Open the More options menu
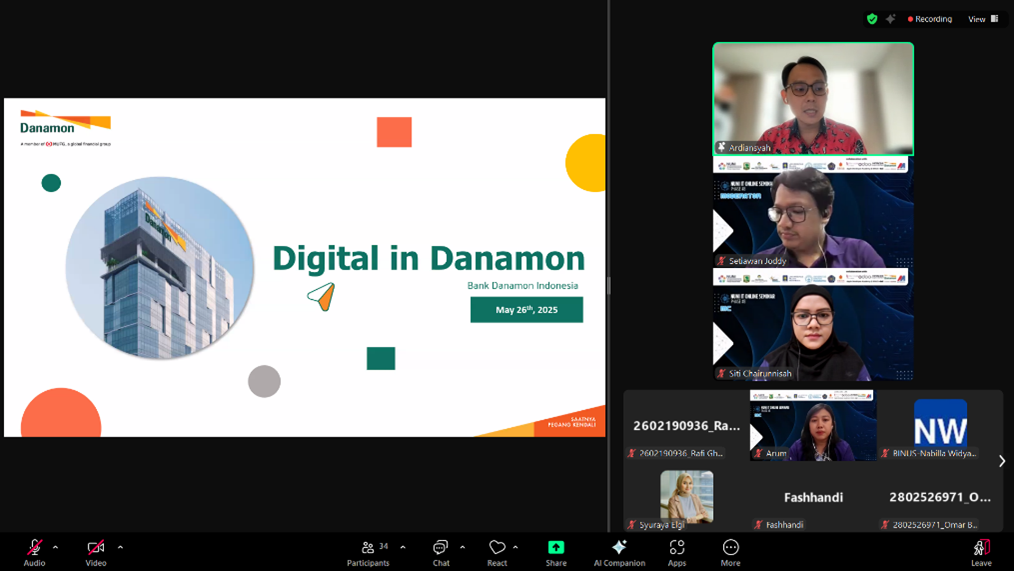The height and width of the screenshot is (571, 1014). coord(731,553)
